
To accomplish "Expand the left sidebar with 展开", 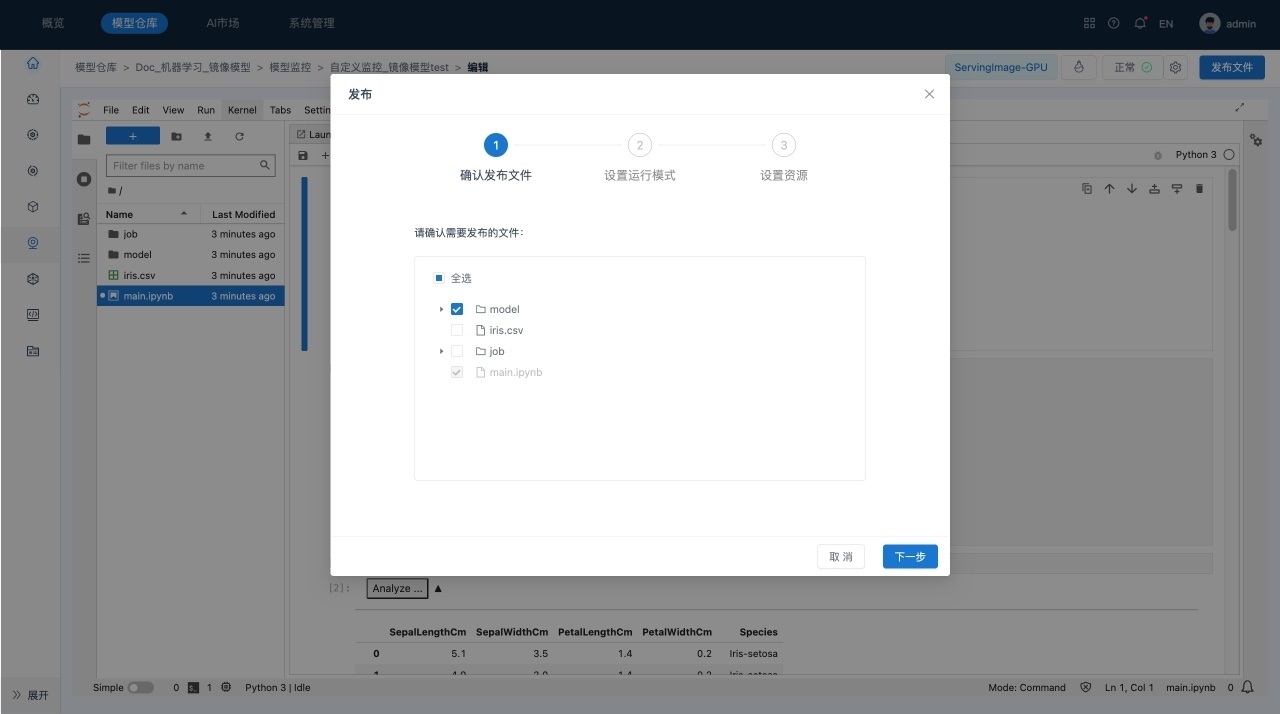I will point(30,695).
